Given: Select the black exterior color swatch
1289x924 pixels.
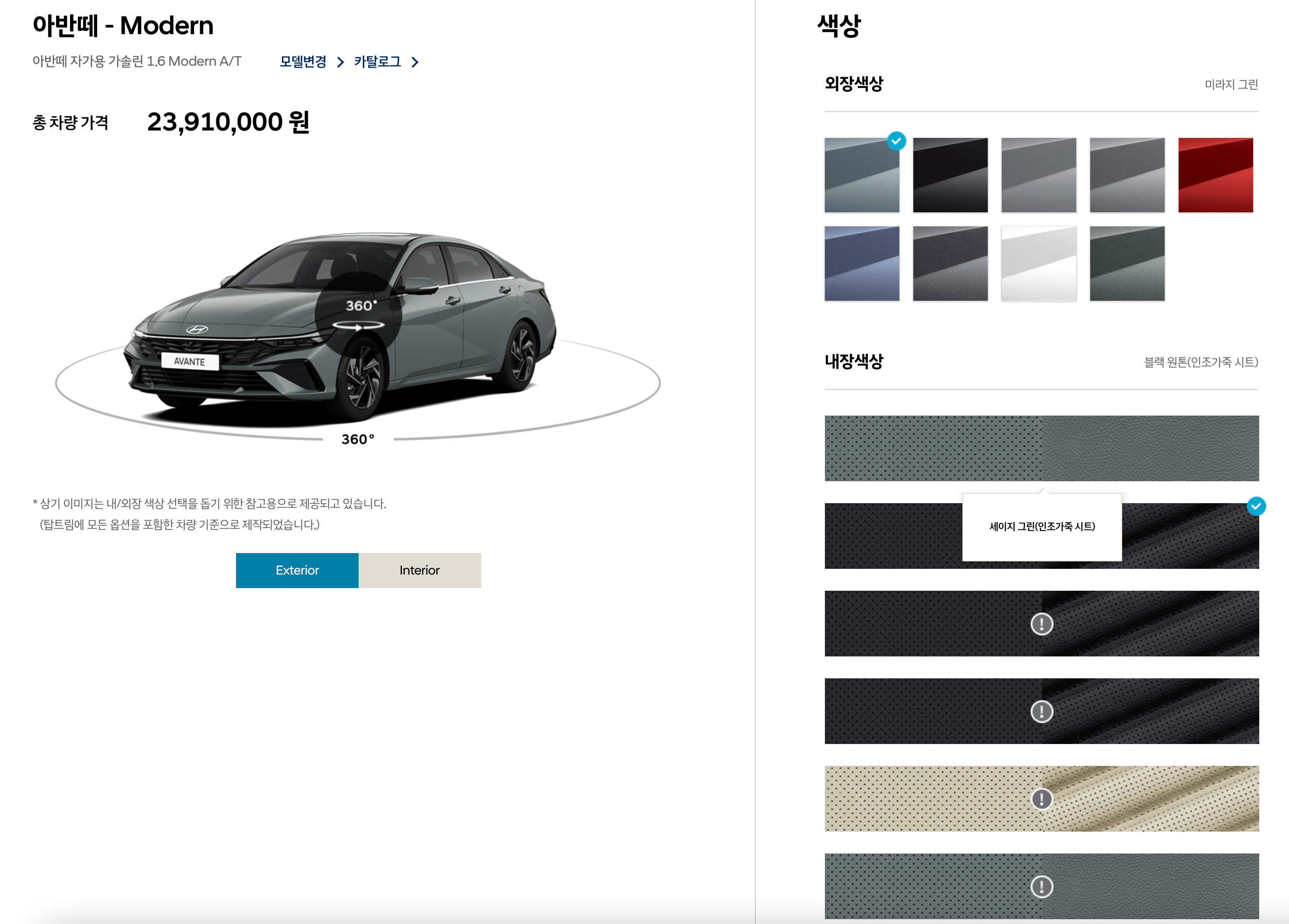Looking at the screenshot, I should click(x=950, y=175).
